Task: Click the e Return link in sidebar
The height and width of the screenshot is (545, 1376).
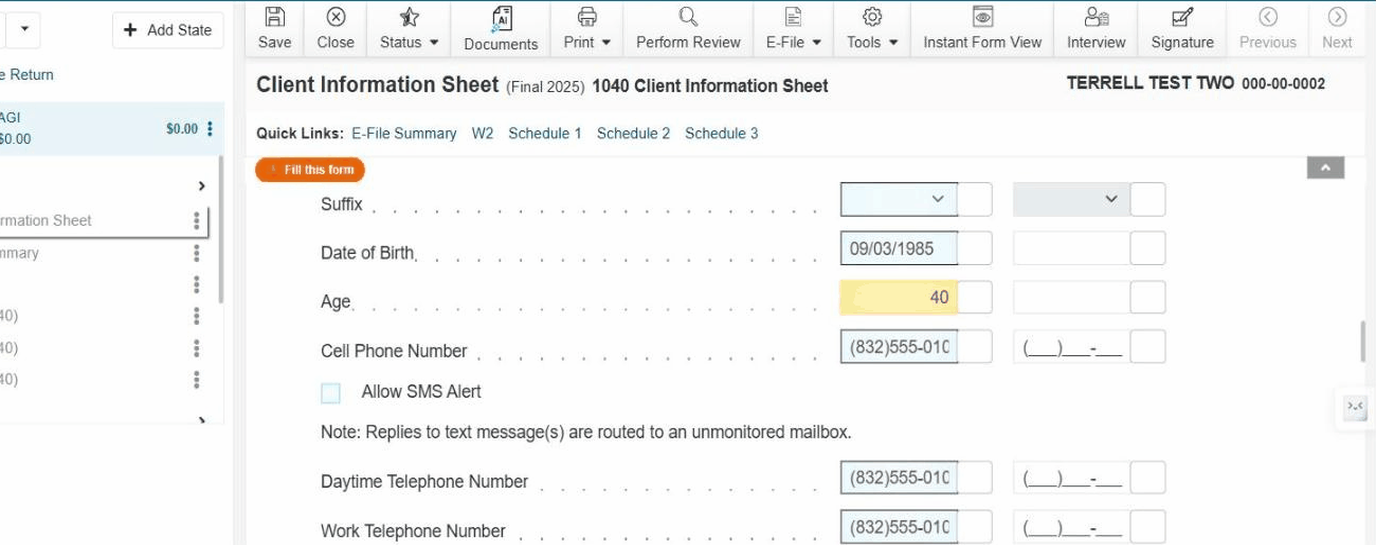Action: pos(27,75)
